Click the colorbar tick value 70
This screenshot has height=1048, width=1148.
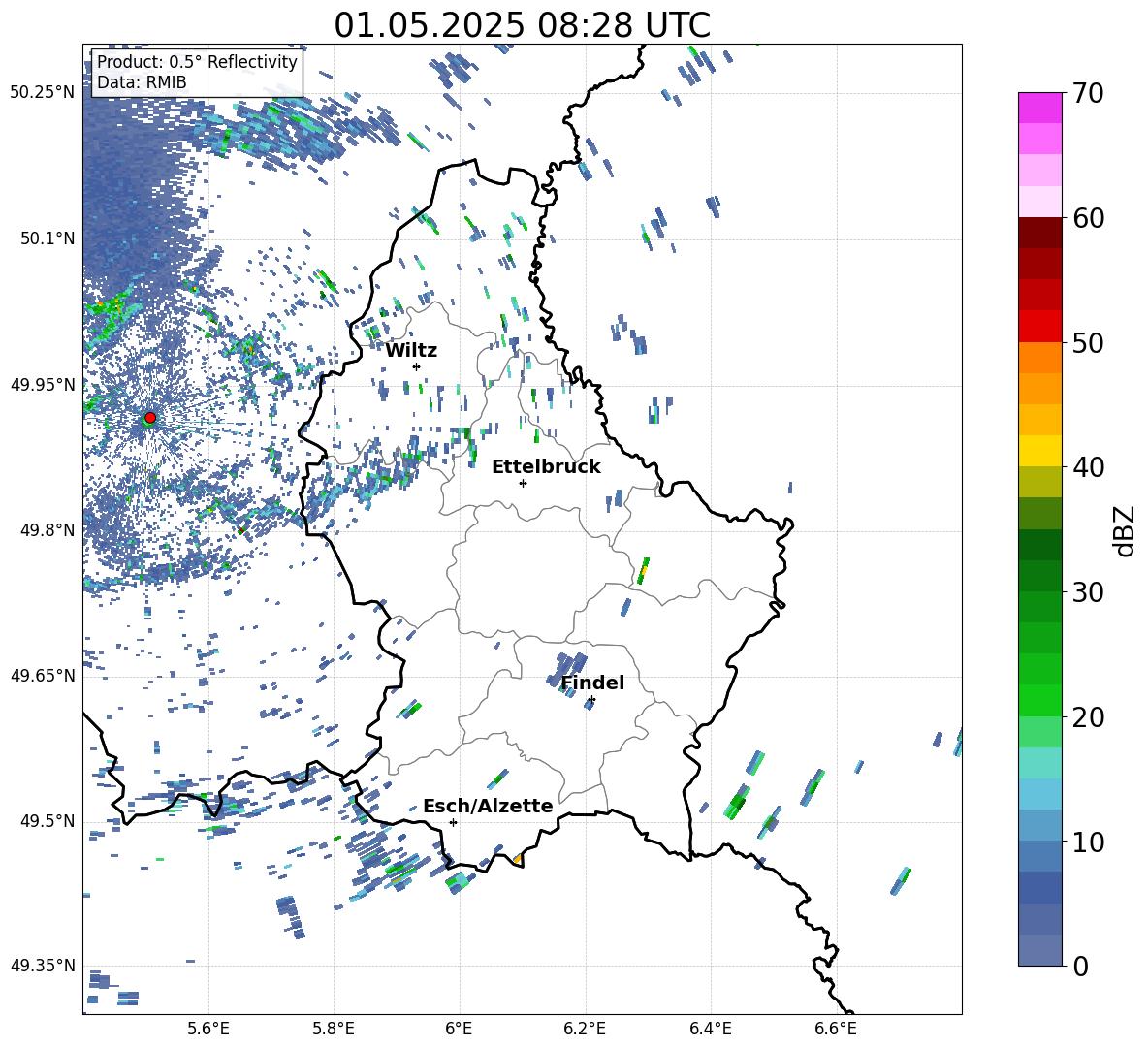tap(1088, 93)
